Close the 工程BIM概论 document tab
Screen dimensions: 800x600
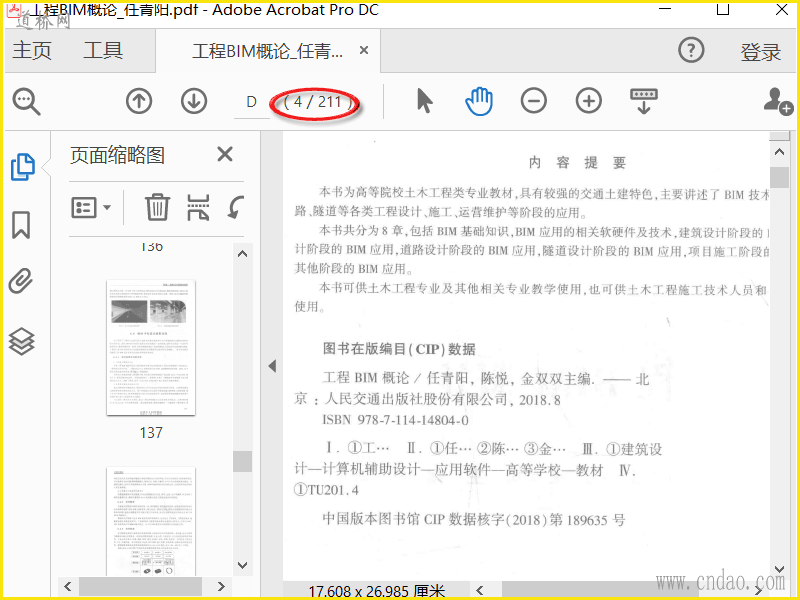[364, 51]
